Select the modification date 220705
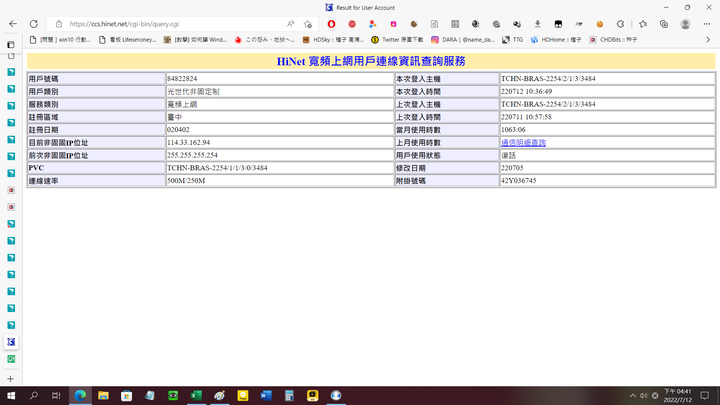720x405 pixels. 512,168
